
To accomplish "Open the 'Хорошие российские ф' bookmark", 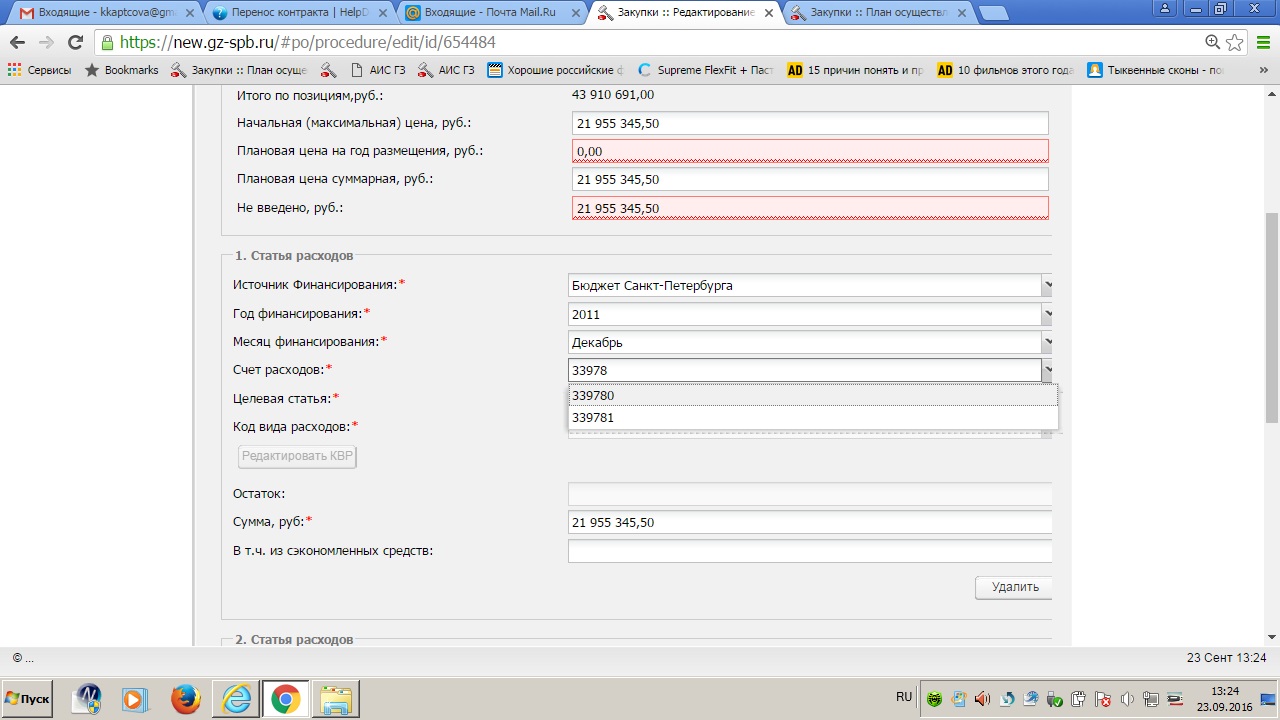I will [555, 70].
